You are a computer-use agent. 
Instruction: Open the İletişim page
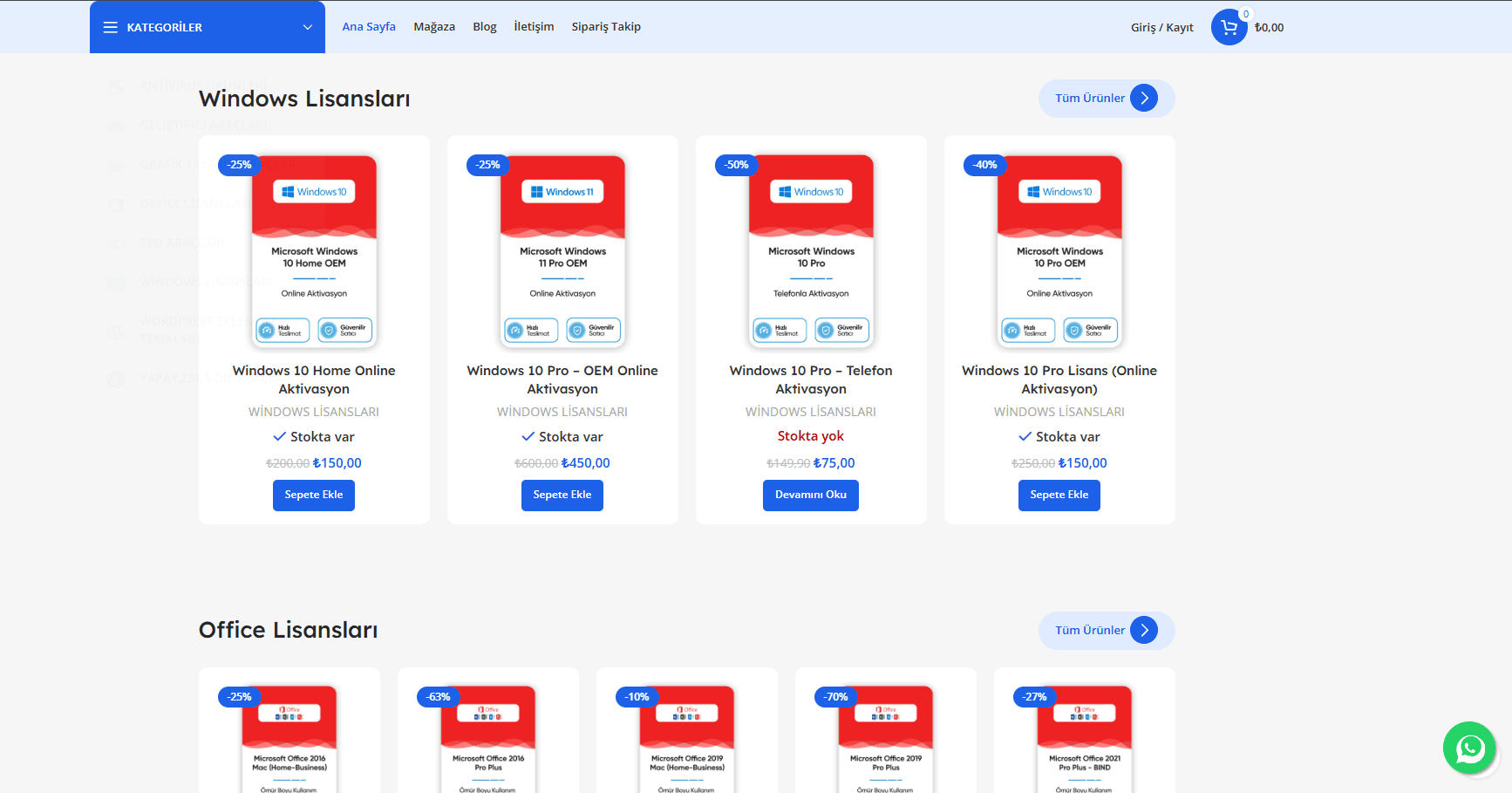click(x=534, y=27)
